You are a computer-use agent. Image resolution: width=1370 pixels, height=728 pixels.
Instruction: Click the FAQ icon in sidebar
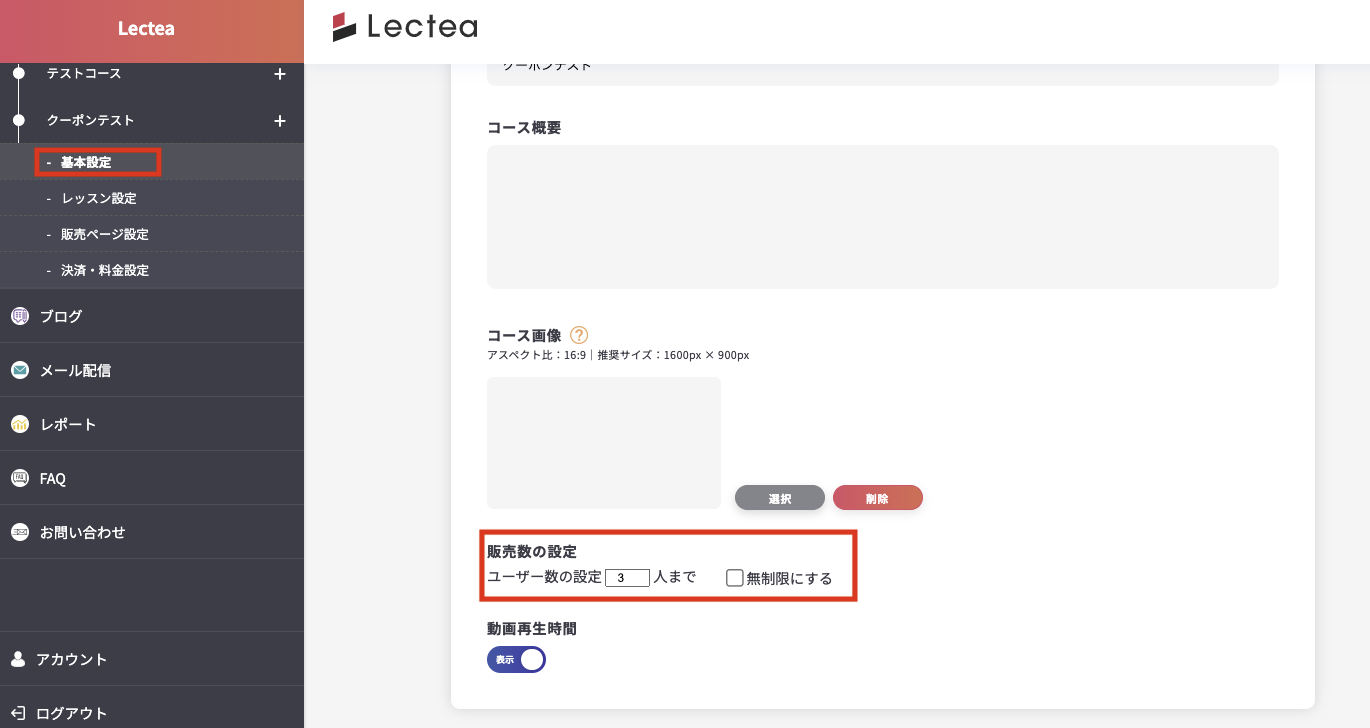tap(20, 478)
